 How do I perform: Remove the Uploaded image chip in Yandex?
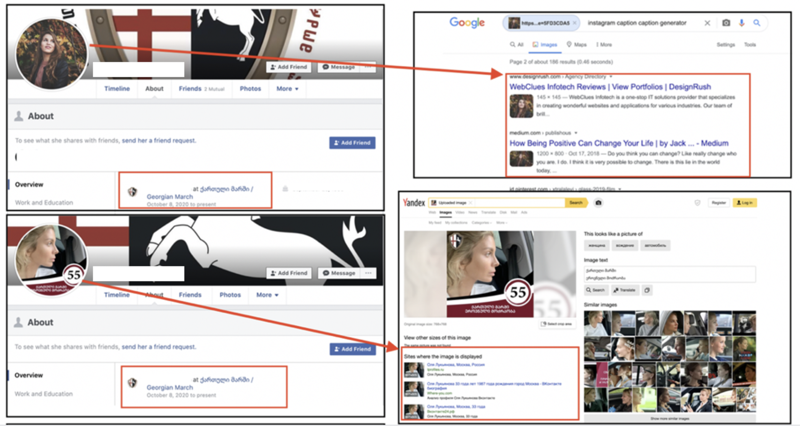[470, 203]
